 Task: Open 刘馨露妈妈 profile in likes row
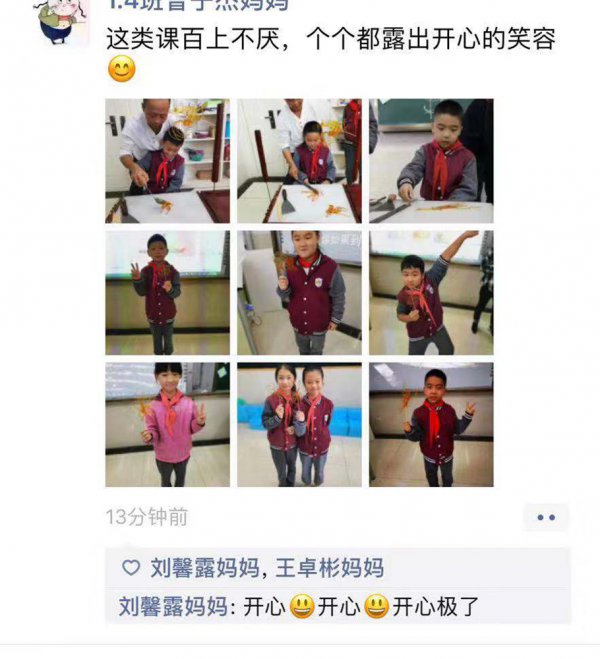(205, 568)
